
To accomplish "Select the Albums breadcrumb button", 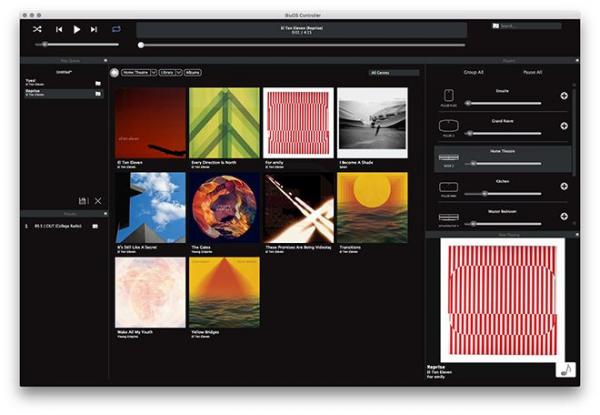I will (192, 72).
